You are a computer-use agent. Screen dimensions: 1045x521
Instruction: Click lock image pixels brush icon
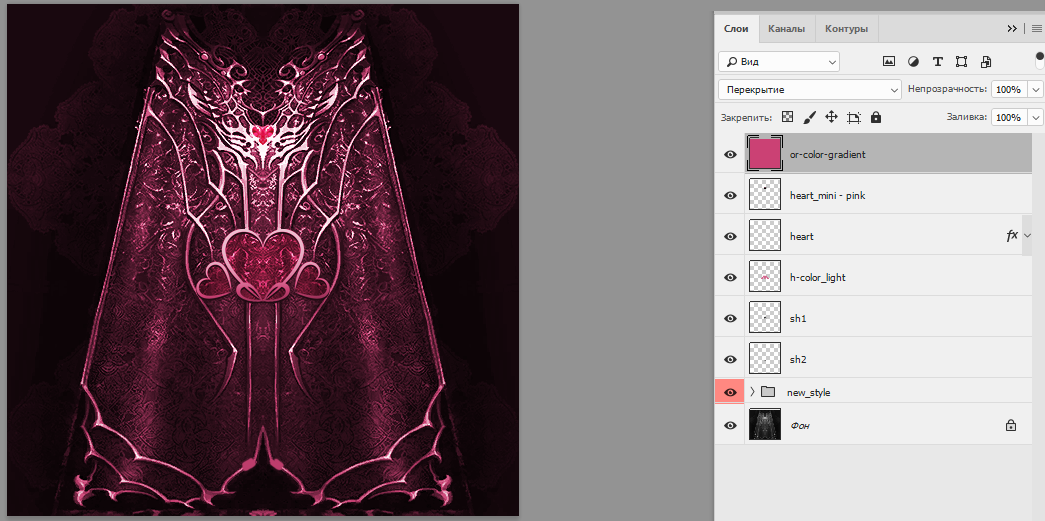(809, 117)
